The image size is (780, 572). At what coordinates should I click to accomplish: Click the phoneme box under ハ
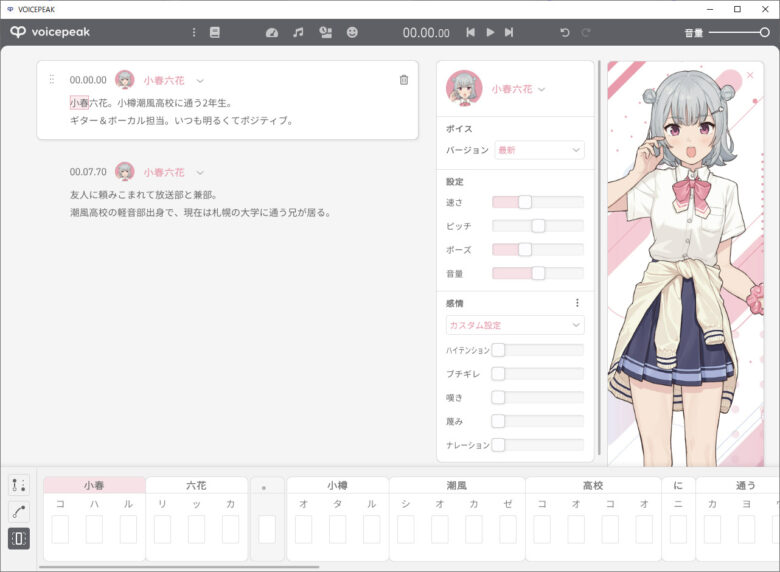click(x=94, y=529)
